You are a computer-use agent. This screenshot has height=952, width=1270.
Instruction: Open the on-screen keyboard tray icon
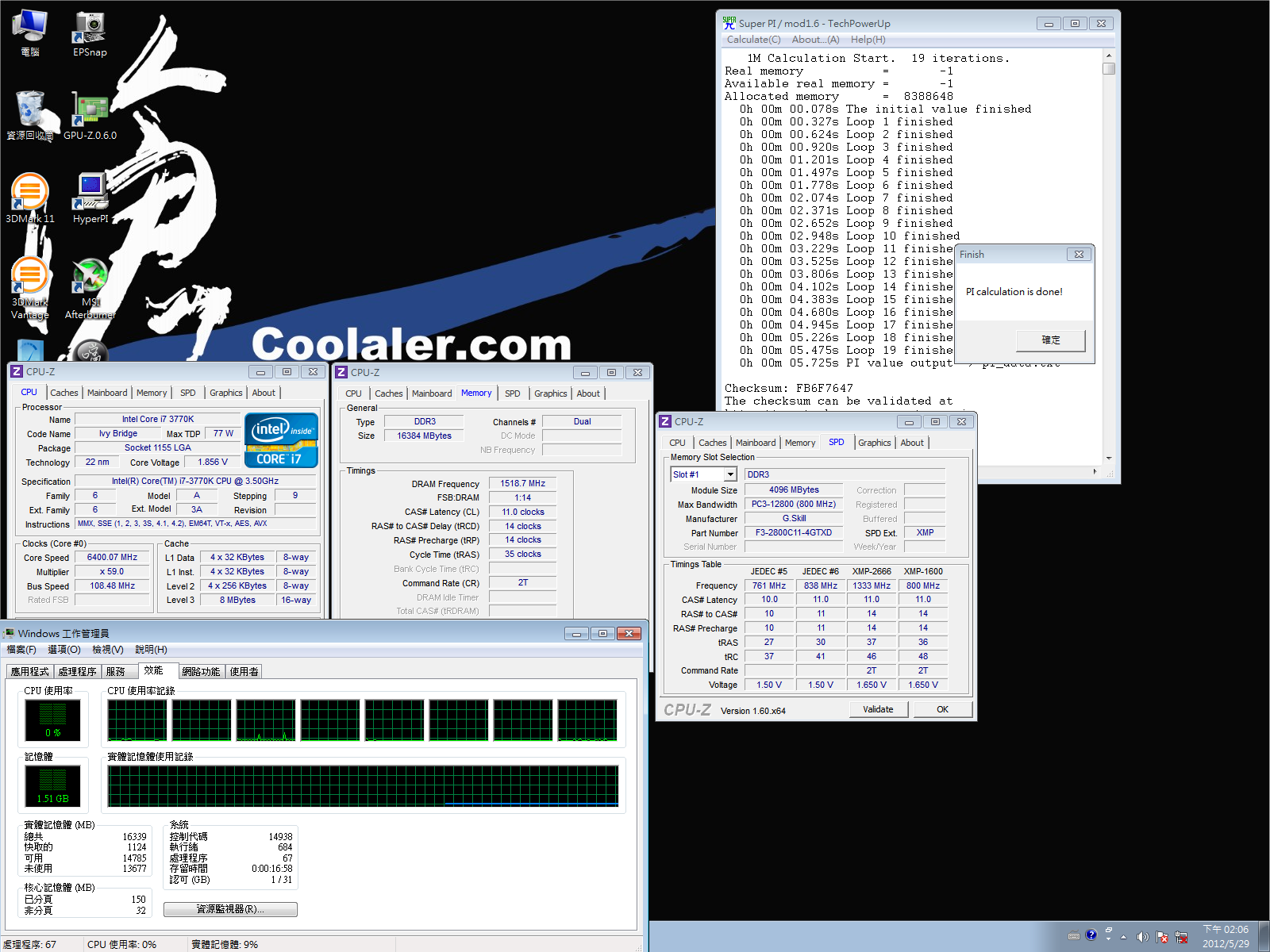[x=1074, y=935]
